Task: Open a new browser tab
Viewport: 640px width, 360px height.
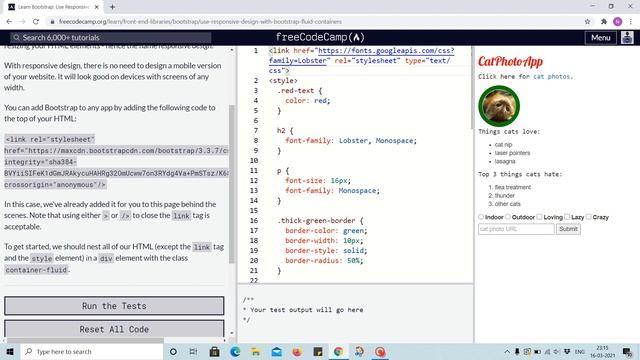Action: coord(112,7)
